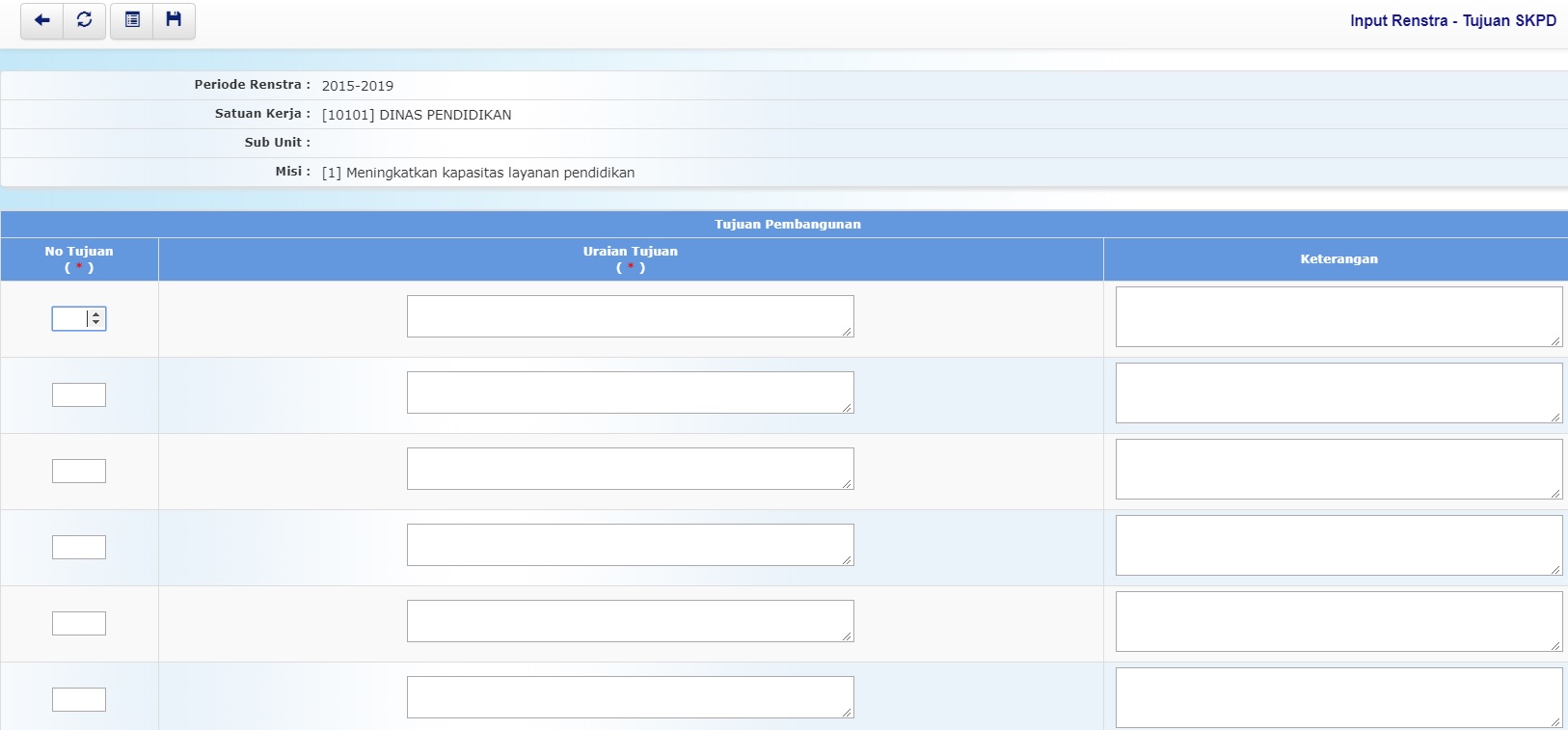Select the second row Keterangan textarea
Viewport: 1568px width, 730px height.
pyautogui.click(x=1338, y=392)
